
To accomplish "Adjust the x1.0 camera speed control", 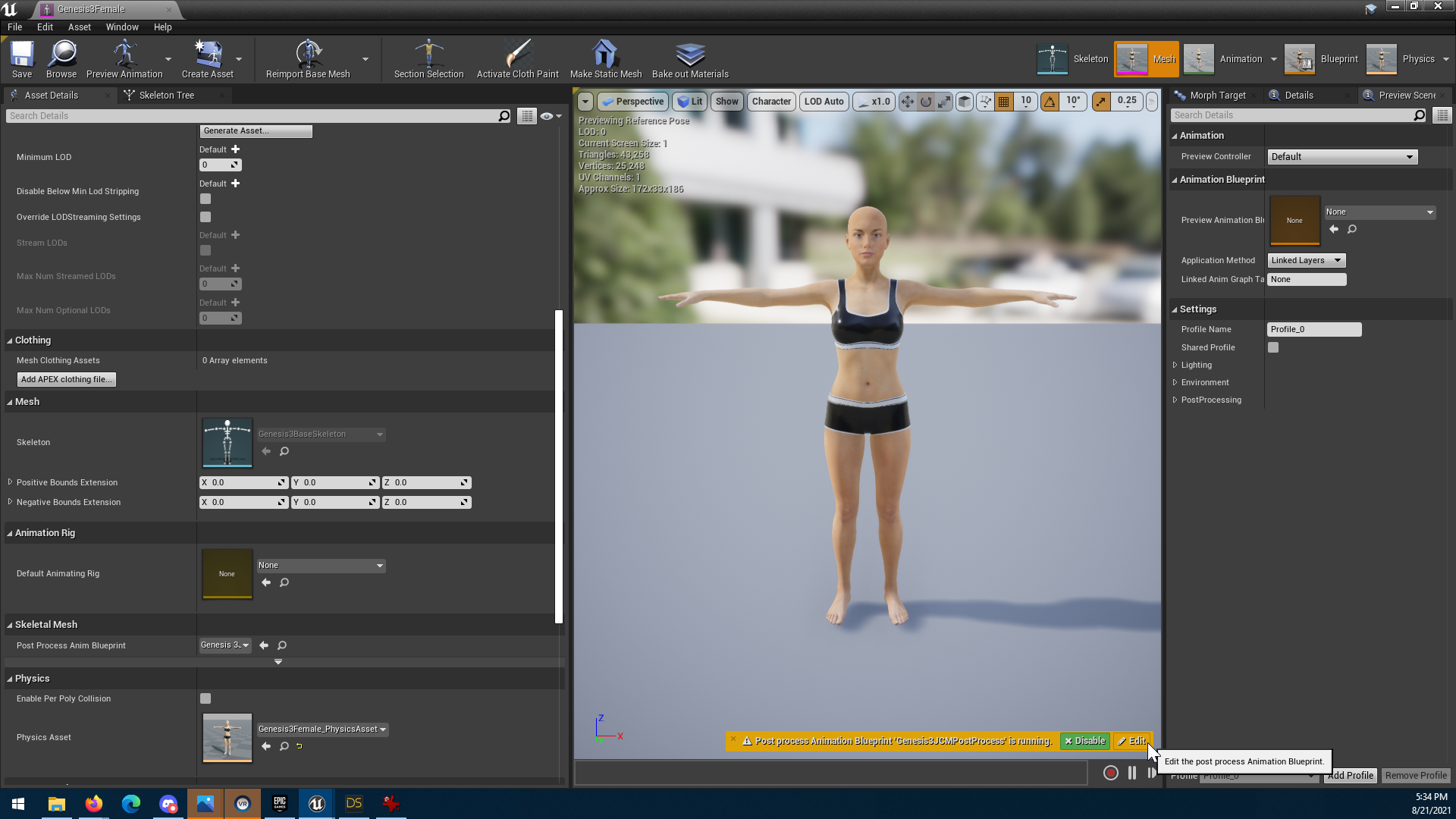I will pyautogui.click(x=874, y=101).
